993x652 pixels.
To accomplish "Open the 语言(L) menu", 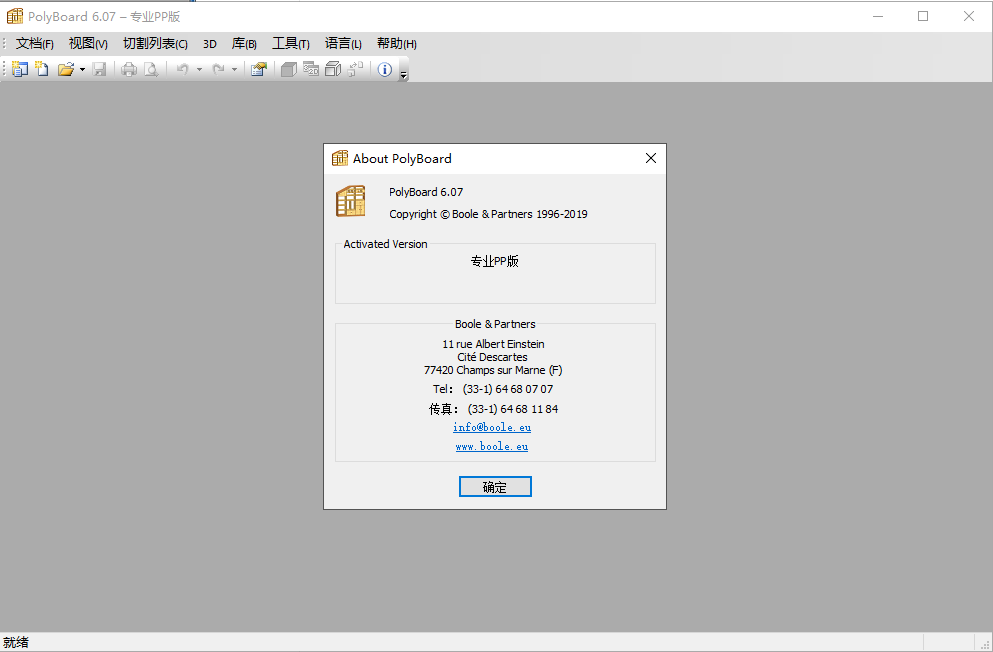I will coord(343,44).
